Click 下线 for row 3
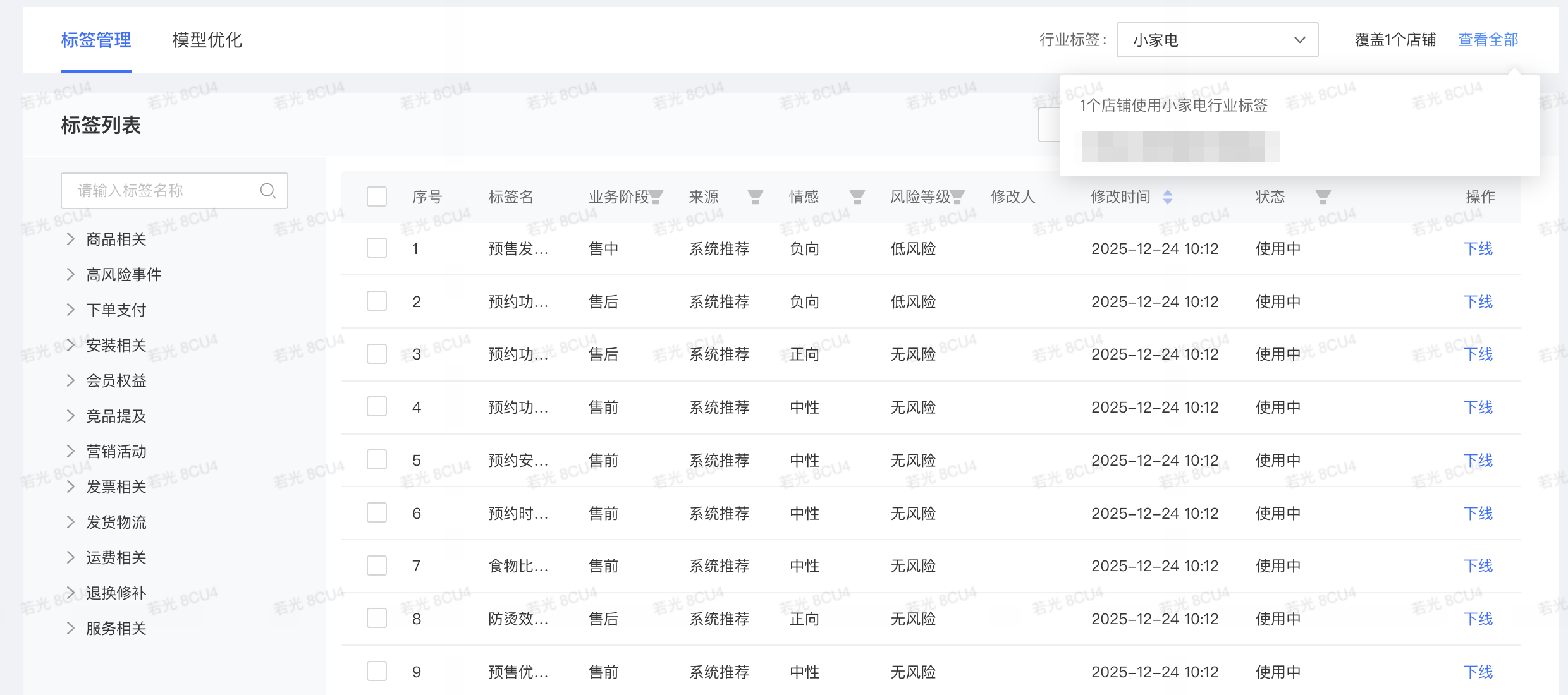This screenshot has height=695, width=1568. [x=1478, y=354]
